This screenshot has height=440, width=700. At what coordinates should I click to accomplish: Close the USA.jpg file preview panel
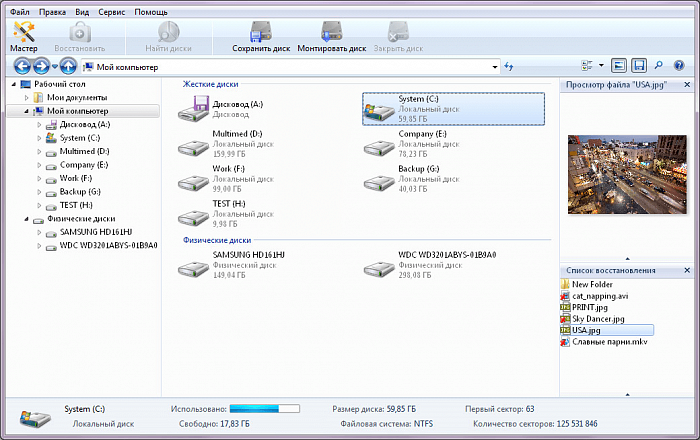point(687,84)
